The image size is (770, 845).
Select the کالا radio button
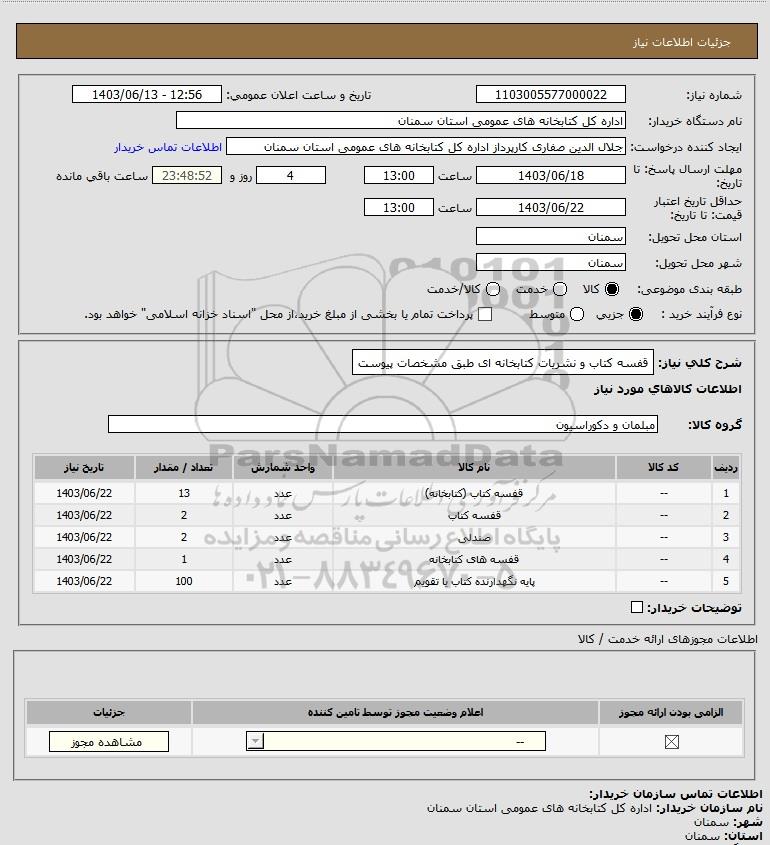click(x=612, y=289)
